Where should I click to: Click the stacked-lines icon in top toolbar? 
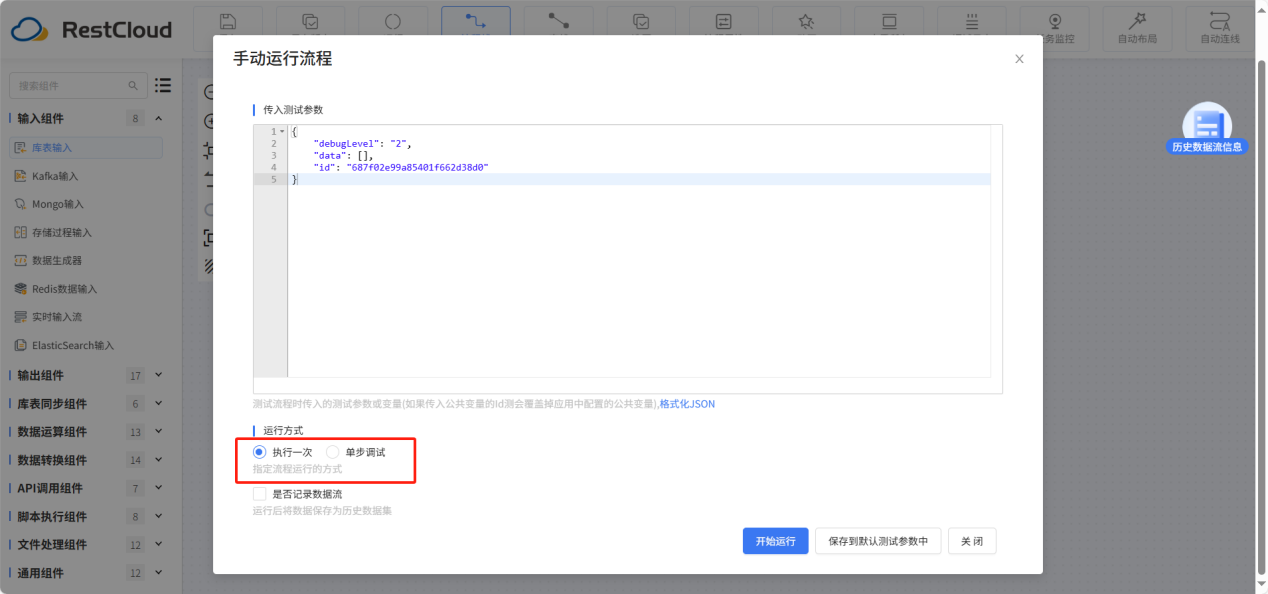point(972,22)
